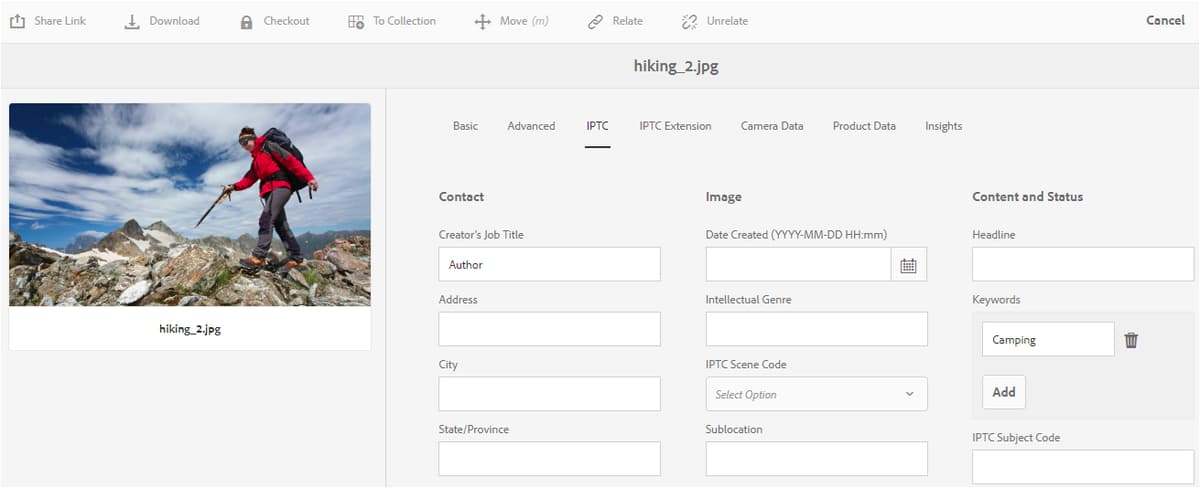Click the Share Link icon
1200x488 pixels.
click(x=17, y=21)
